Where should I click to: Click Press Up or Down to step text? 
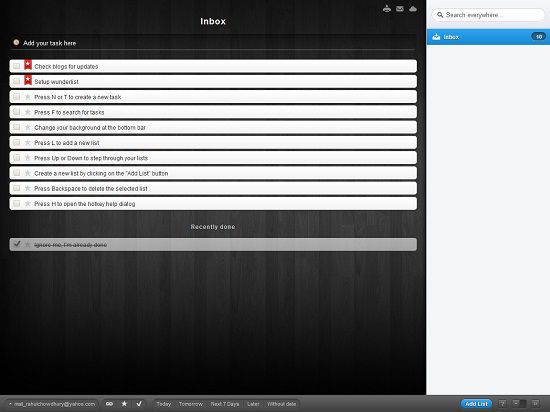pyautogui.click(x=91, y=158)
